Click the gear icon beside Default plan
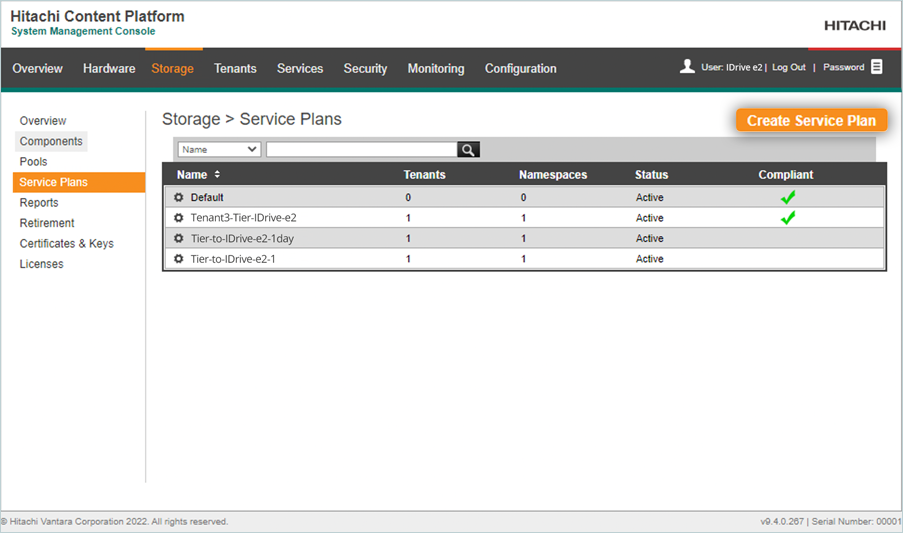This screenshot has height=533, width=903. pyautogui.click(x=179, y=198)
